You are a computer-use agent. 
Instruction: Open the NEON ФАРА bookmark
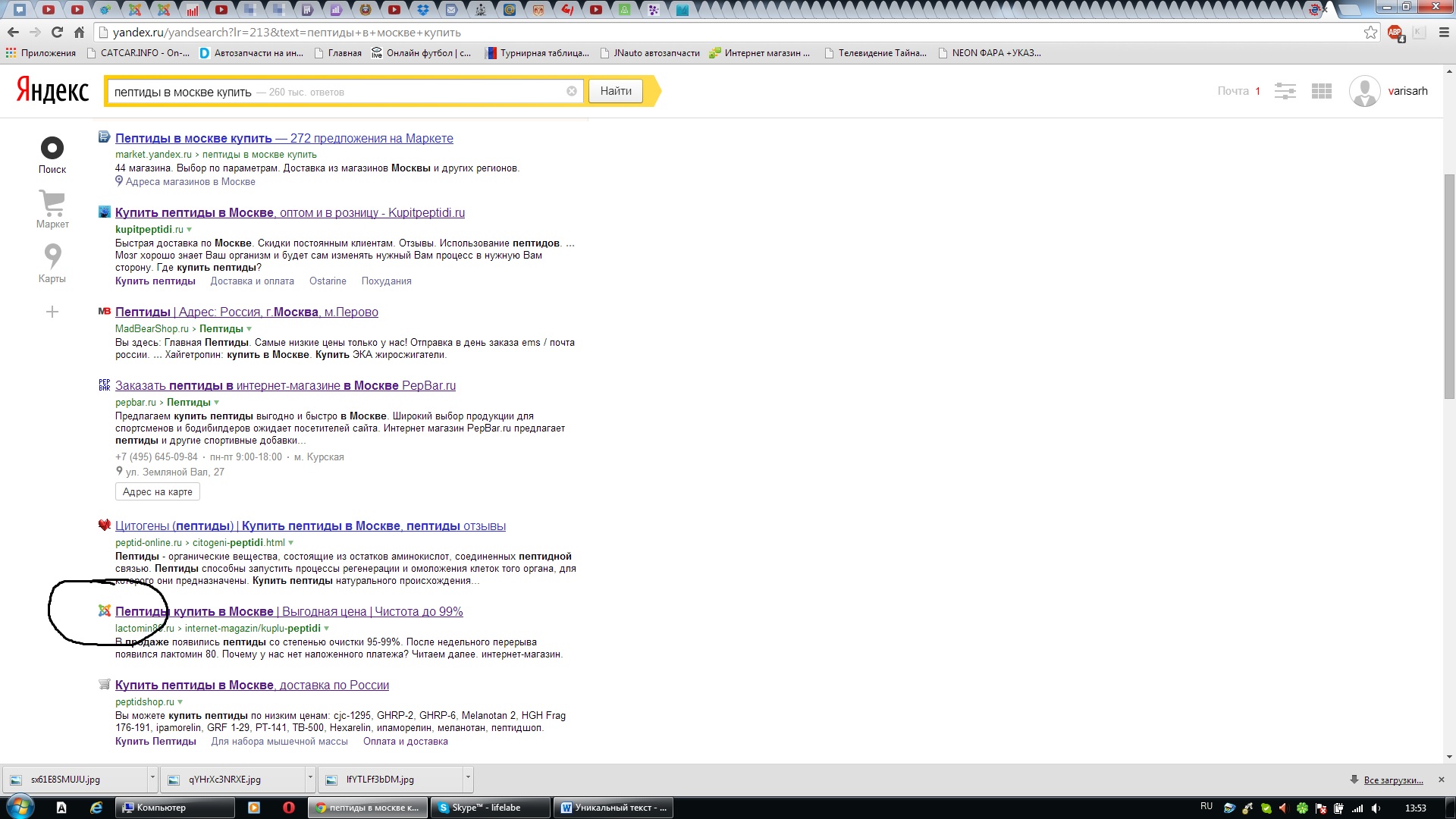pyautogui.click(x=990, y=53)
